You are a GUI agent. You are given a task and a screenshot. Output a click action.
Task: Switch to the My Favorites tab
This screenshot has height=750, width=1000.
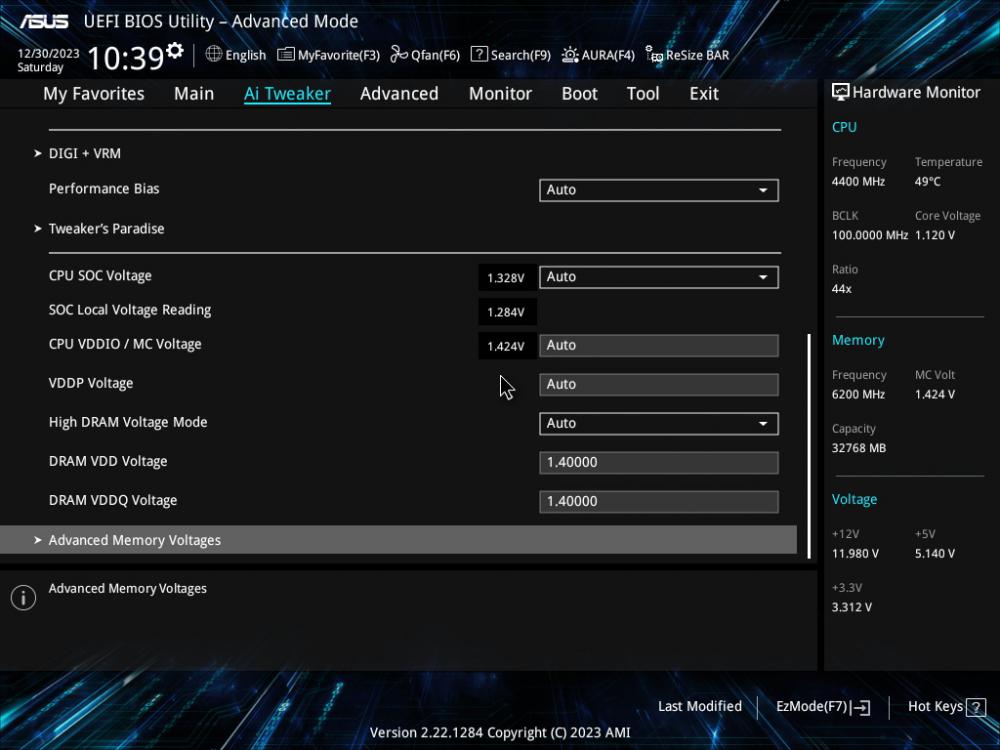94,94
